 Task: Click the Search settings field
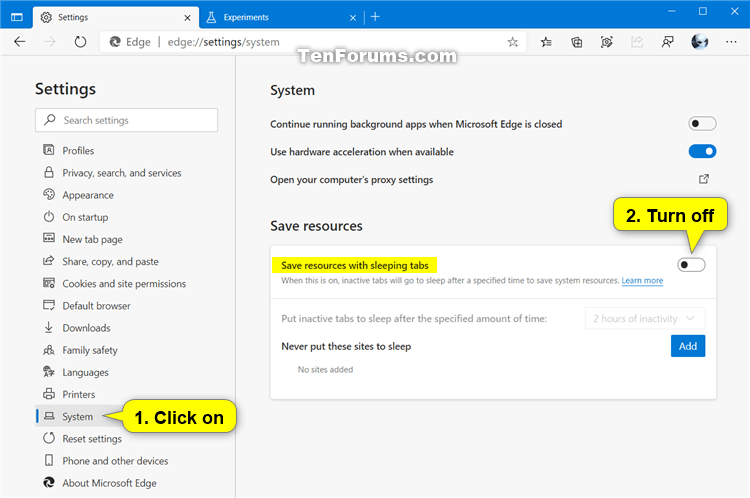126,120
